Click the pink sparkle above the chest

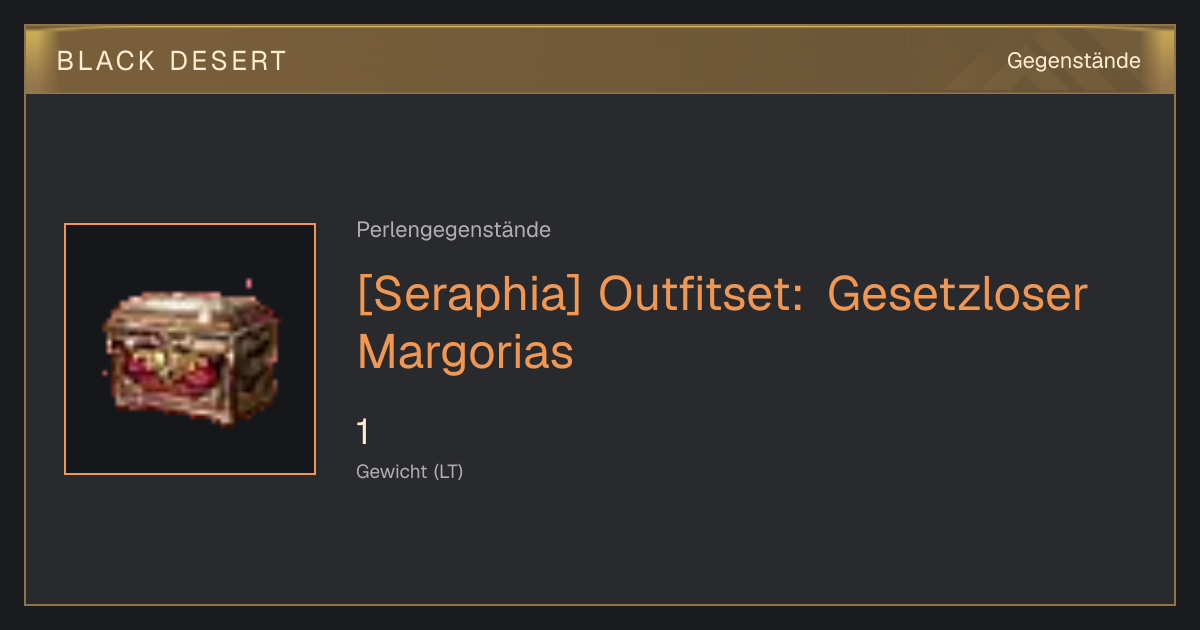click(x=249, y=284)
